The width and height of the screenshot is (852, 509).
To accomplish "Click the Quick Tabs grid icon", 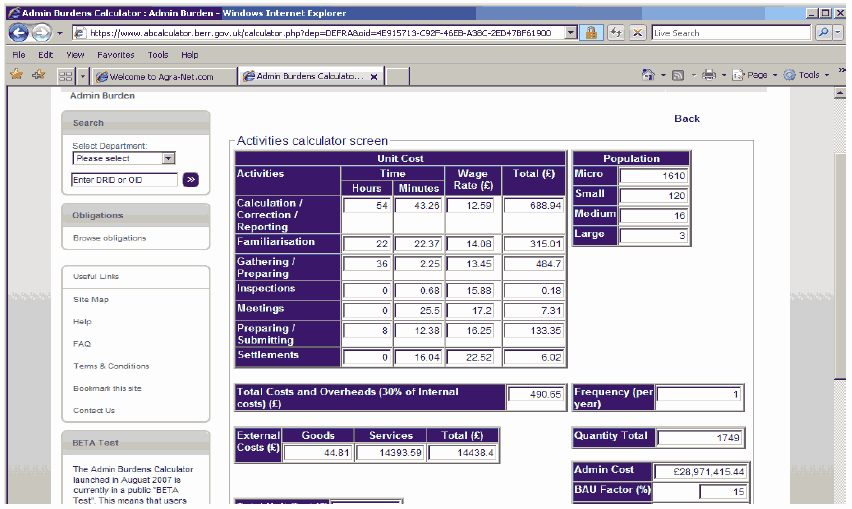I will [66, 76].
